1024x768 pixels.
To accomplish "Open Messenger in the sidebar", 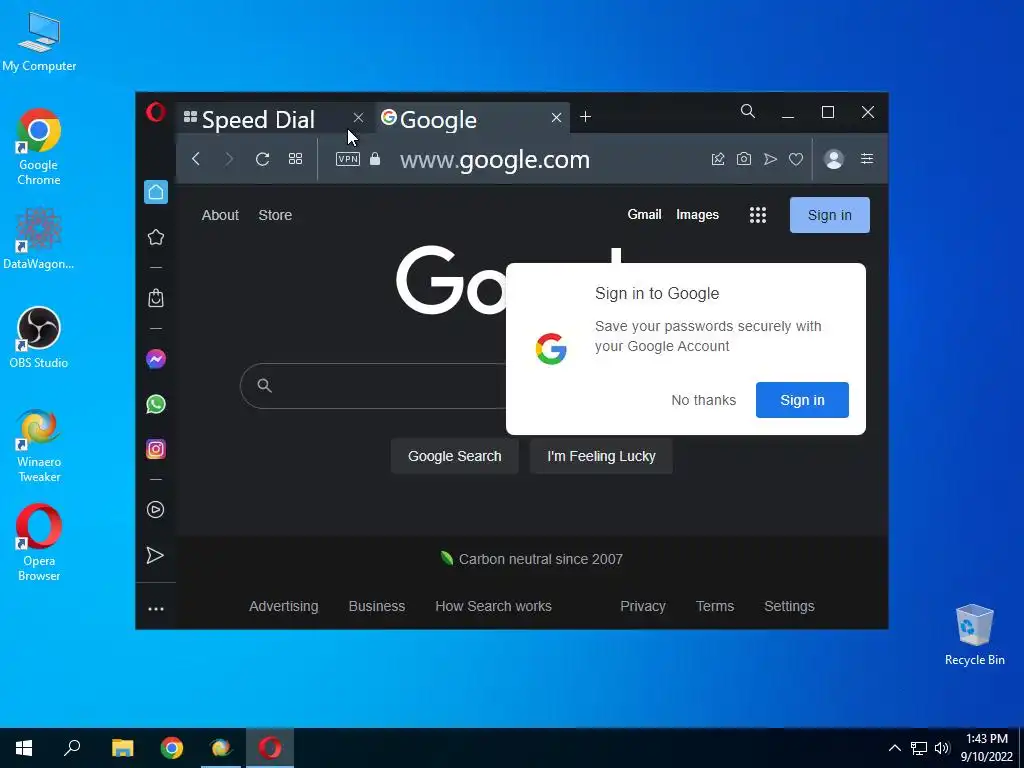I will (x=155, y=359).
